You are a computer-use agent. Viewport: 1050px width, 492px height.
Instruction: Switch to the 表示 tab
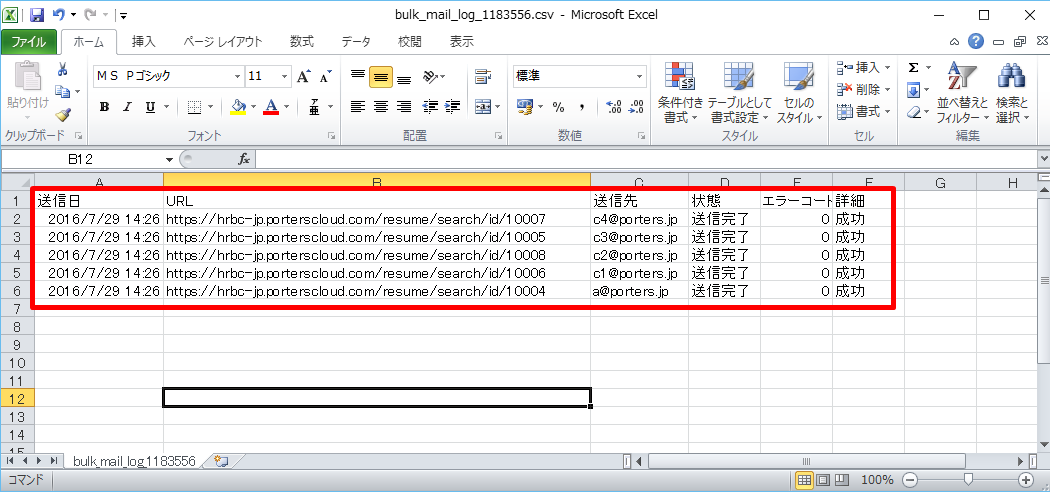(x=461, y=42)
